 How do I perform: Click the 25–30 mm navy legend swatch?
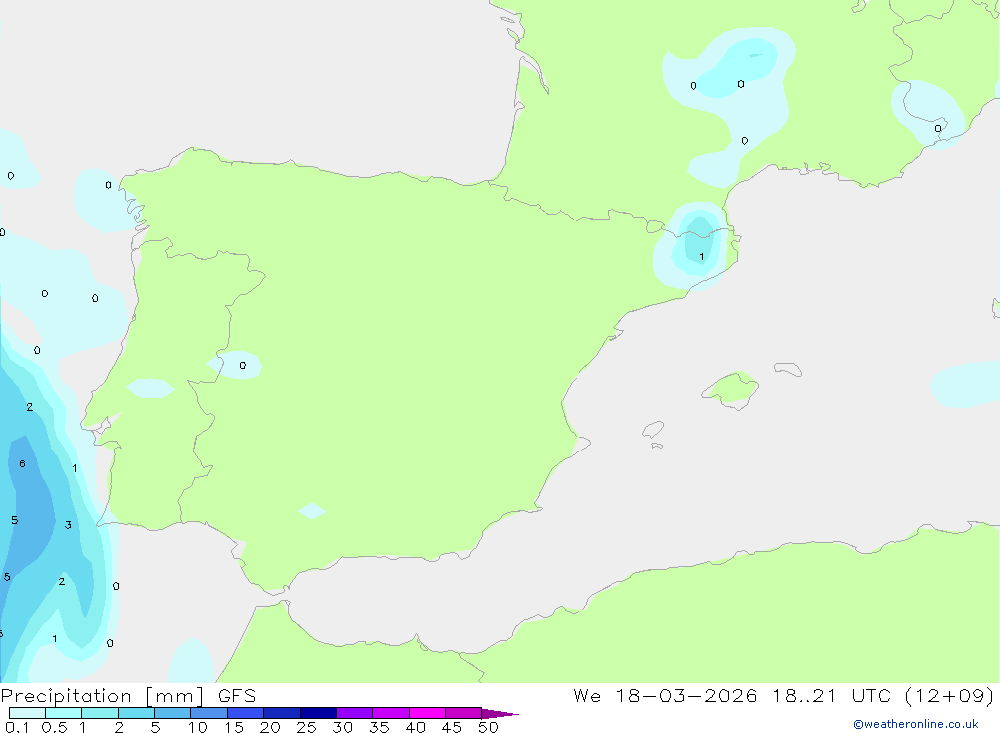(x=318, y=713)
